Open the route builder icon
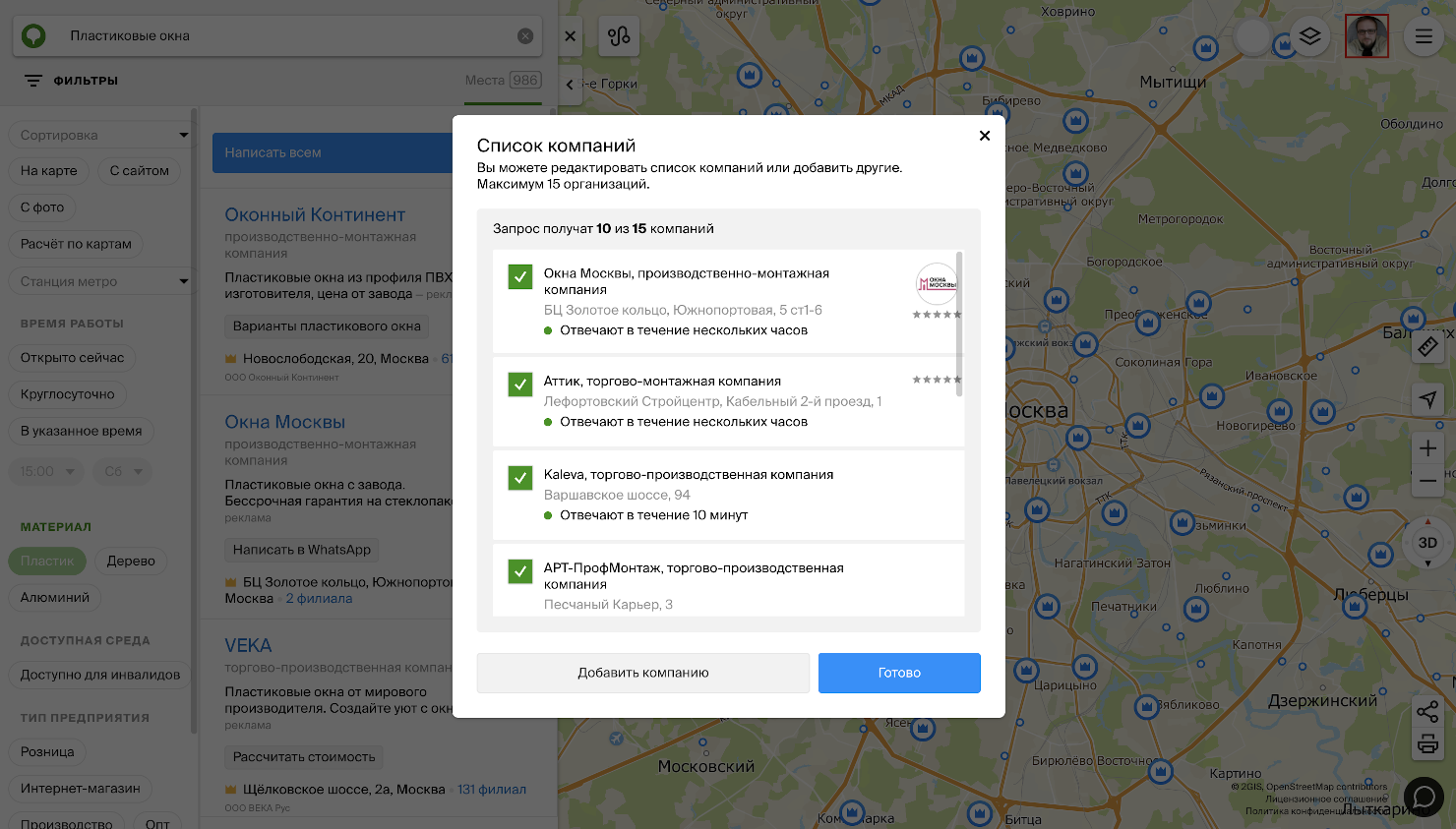The height and width of the screenshot is (829, 1456). [619, 36]
